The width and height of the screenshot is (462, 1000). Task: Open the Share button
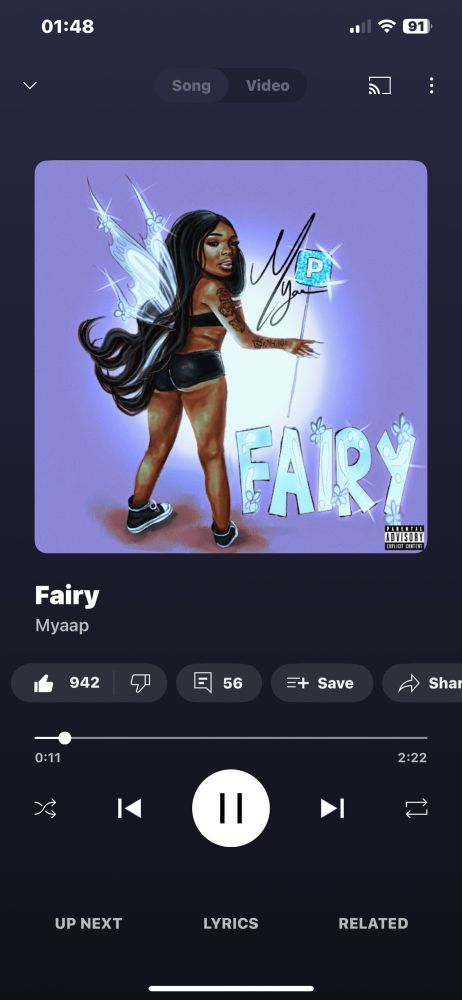tap(422, 683)
